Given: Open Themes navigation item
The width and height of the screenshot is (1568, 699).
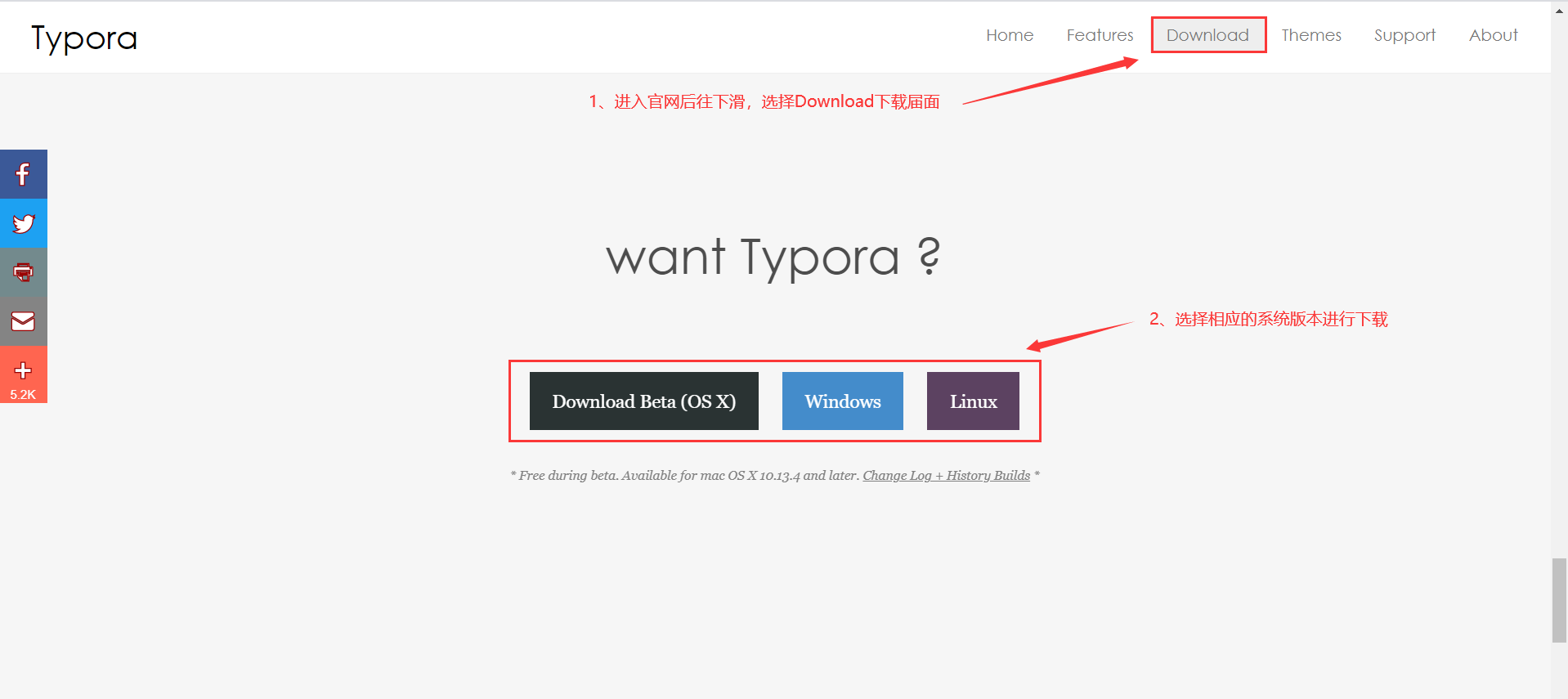Looking at the screenshot, I should pyautogui.click(x=1311, y=35).
